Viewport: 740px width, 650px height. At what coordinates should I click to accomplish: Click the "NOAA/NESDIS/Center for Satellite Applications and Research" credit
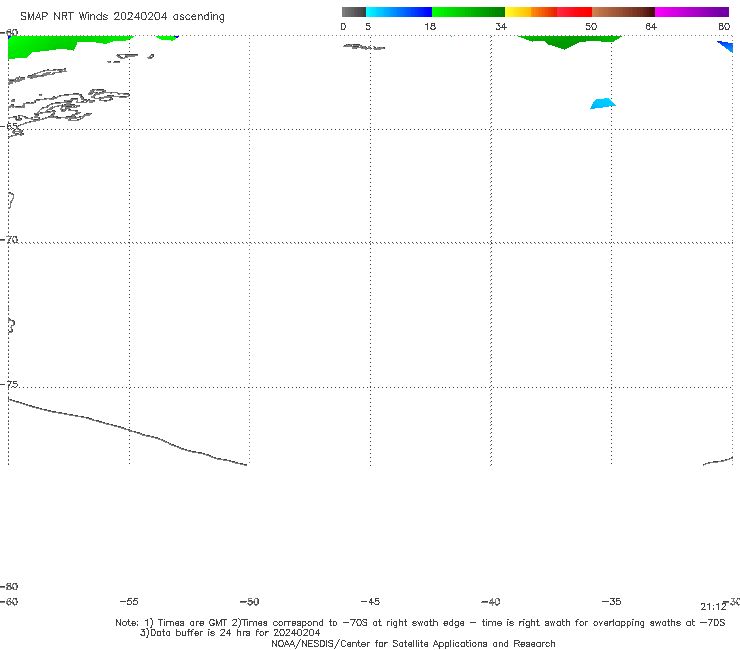413,644
